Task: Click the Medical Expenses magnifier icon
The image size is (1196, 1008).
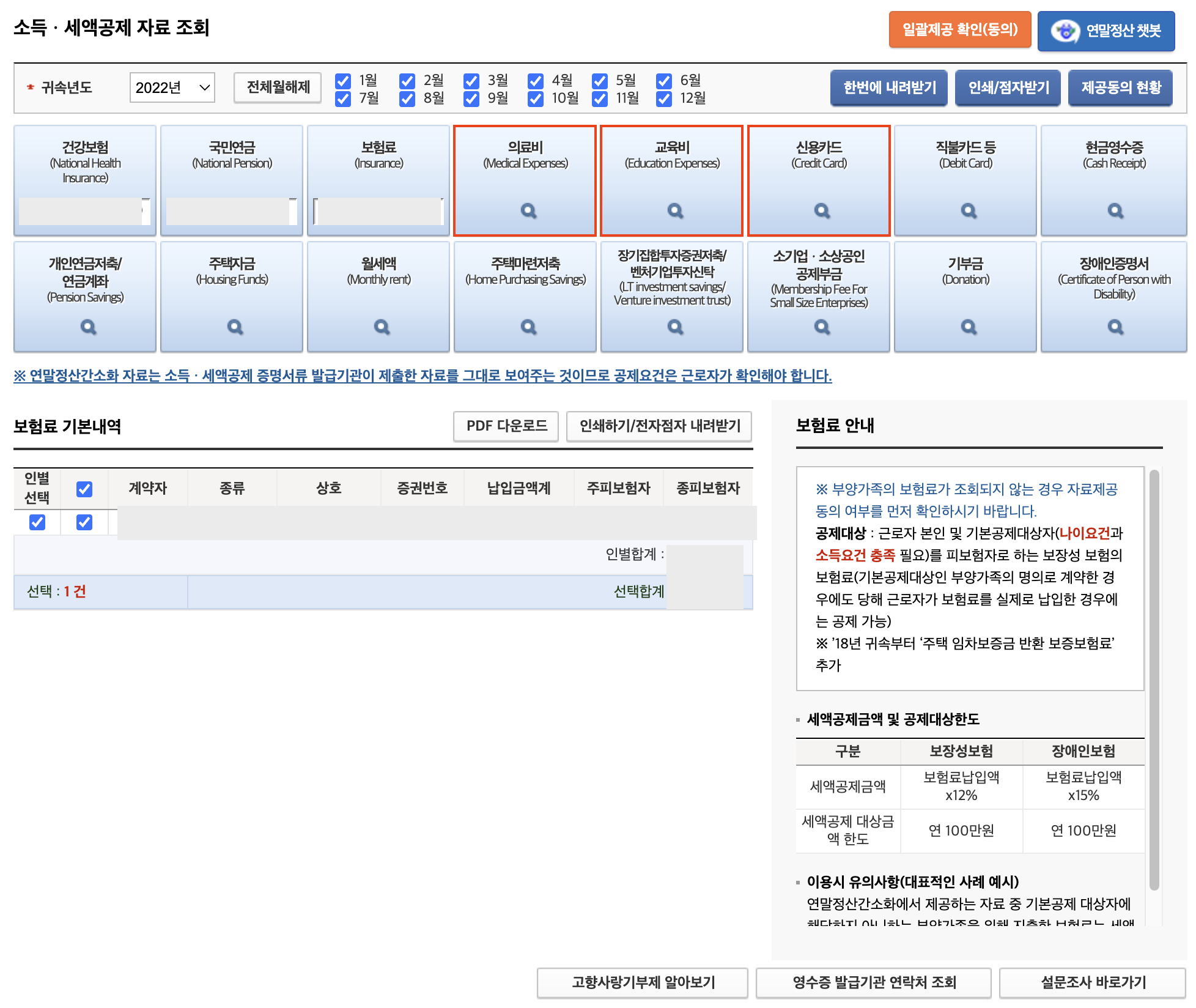Action: (528, 211)
